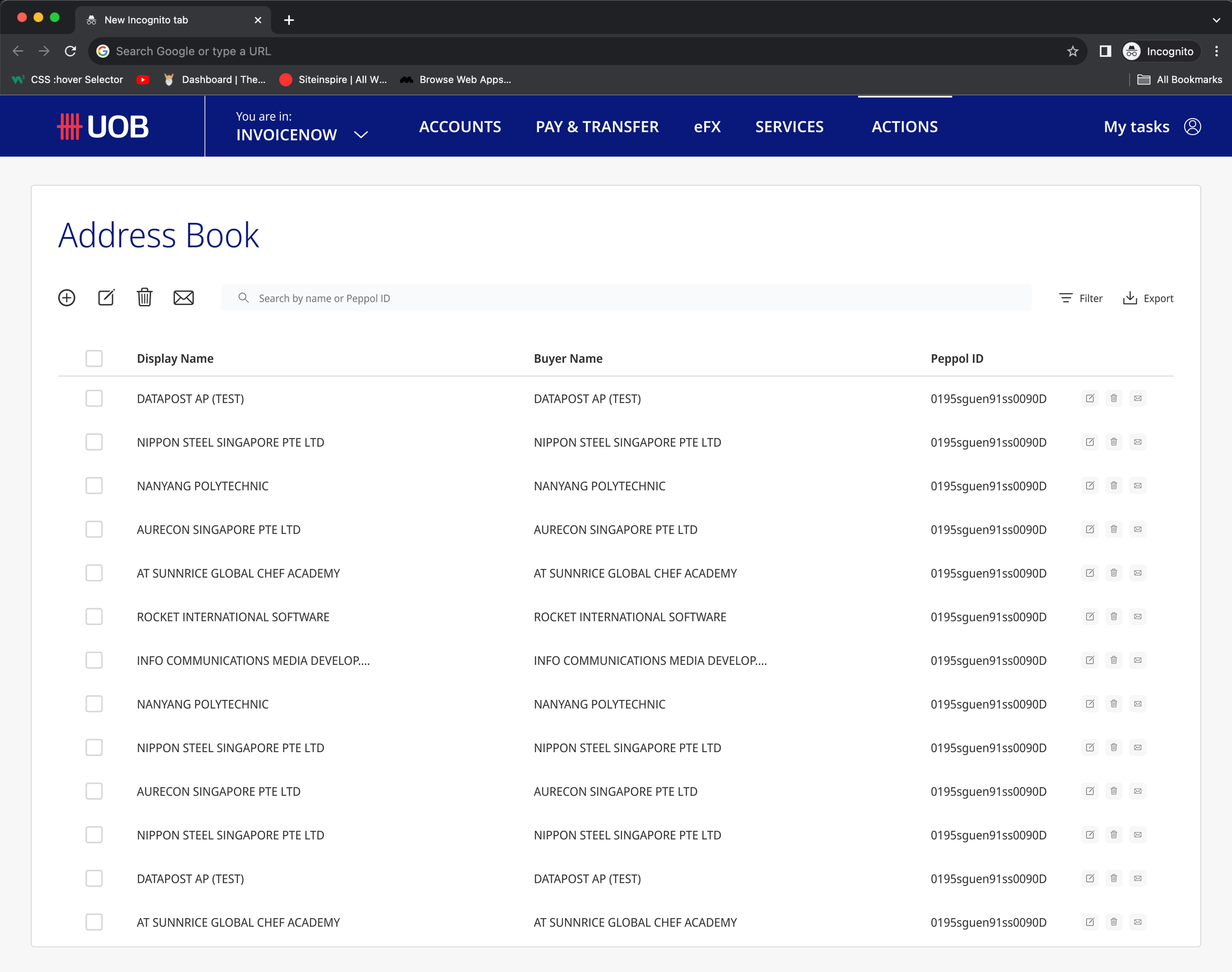Screen dimensions: 1232x972
Task: Check second AURECON SINGAPORE PTE LTD checkbox
Action: point(94,791)
